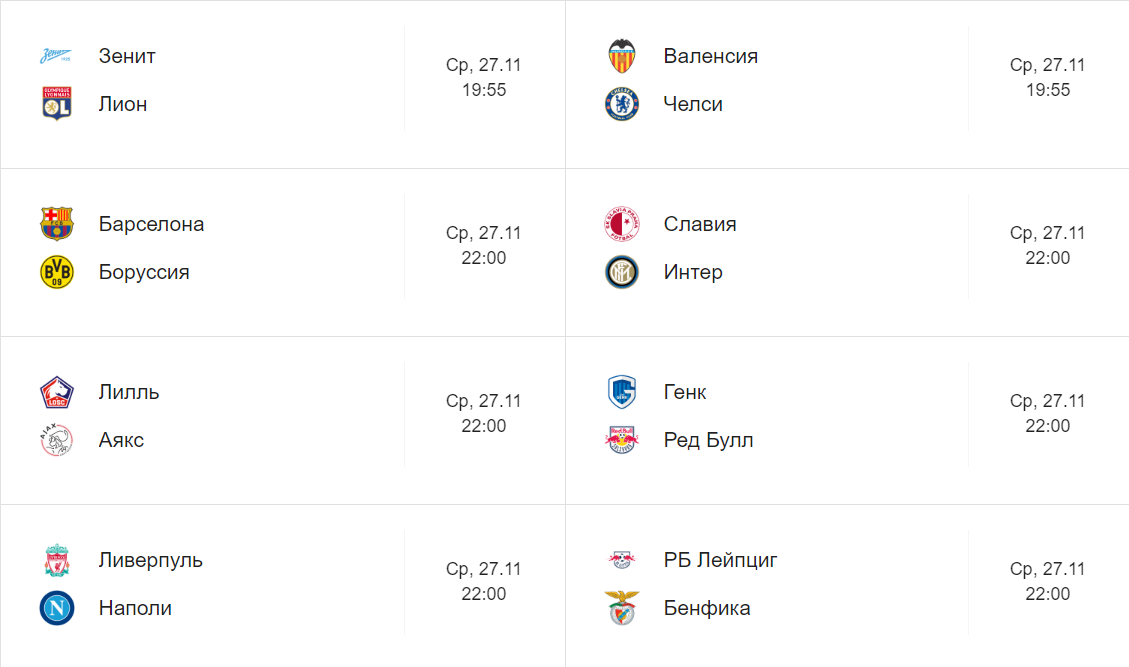Image resolution: width=1129 pixels, height=667 pixels.
Task: Select the Slavia Praha round emblem
Action: pyautogui.click(x=621, y=223)
